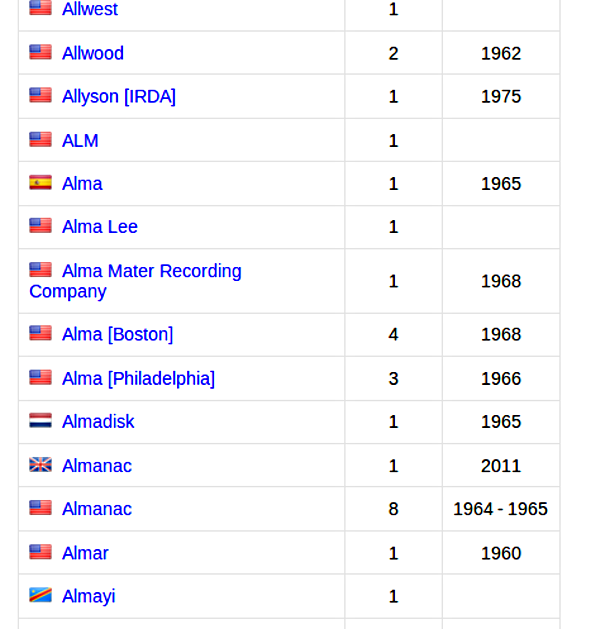Open the Alma [Boston] label link
The height and width of the screenshot is (629, 610).
coord(117,334)
